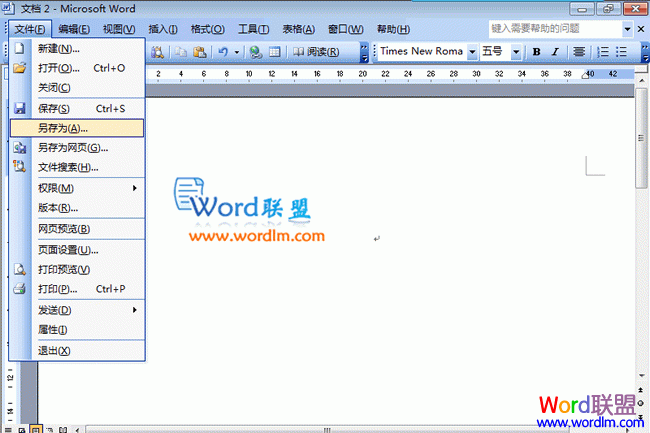Expand Standard toolbar options after 阅读(R)
Viewport: 650px width, 433px height.
coord(364,53)
